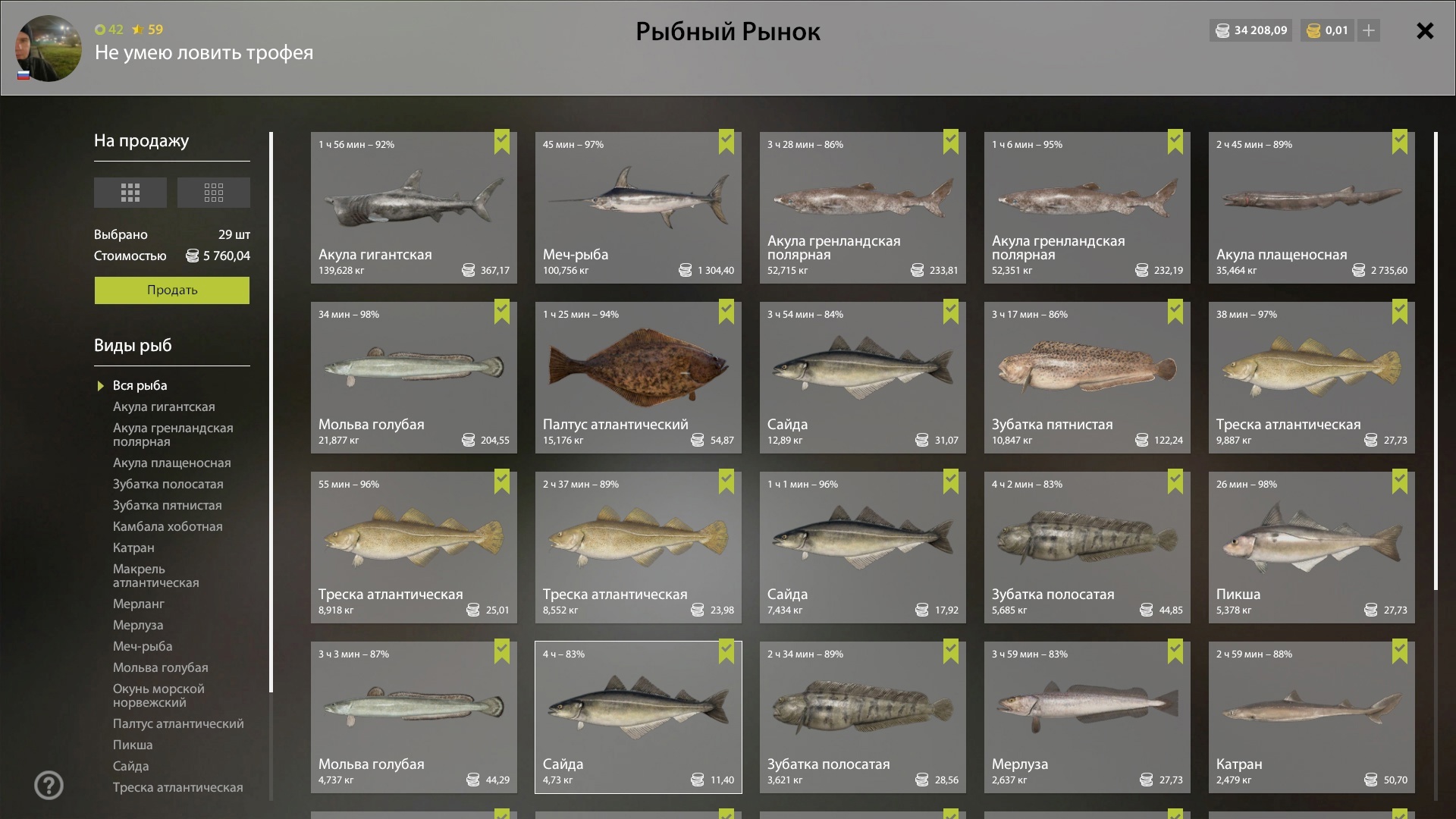Screen dimensions: 1456x819
Task: Click the green Продать button
Action: coord(172,290)
